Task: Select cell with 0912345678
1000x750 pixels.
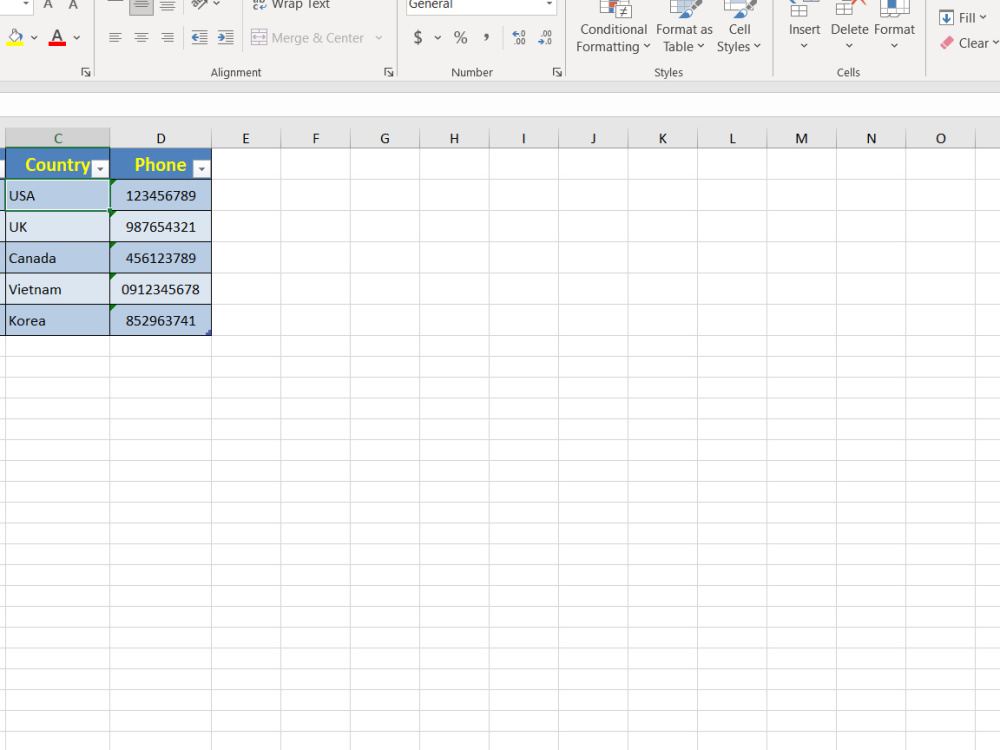Action: click(161, 289)
